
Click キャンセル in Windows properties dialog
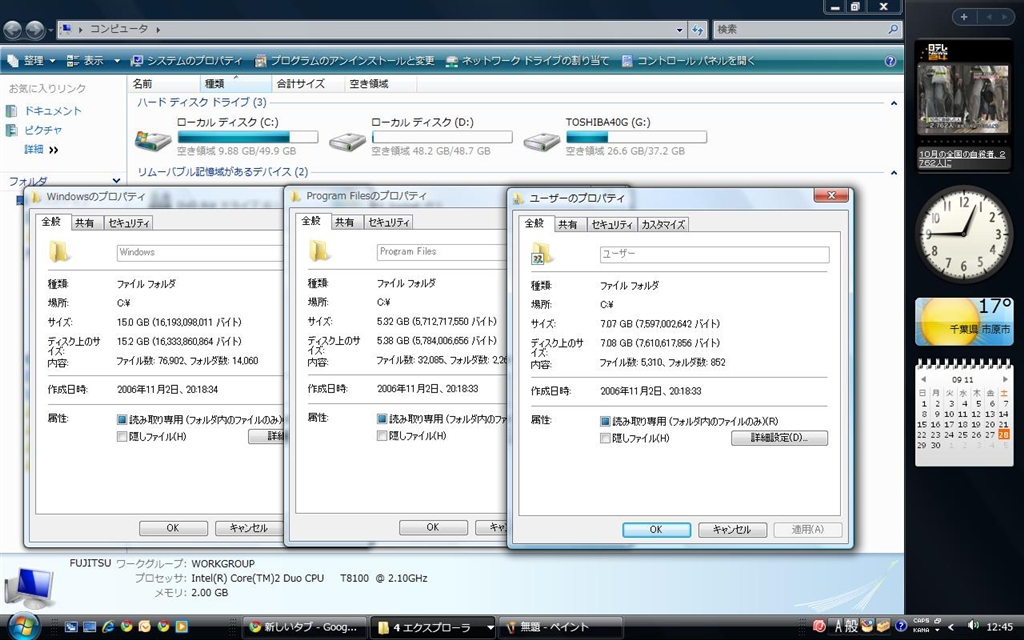pos(249,528)
